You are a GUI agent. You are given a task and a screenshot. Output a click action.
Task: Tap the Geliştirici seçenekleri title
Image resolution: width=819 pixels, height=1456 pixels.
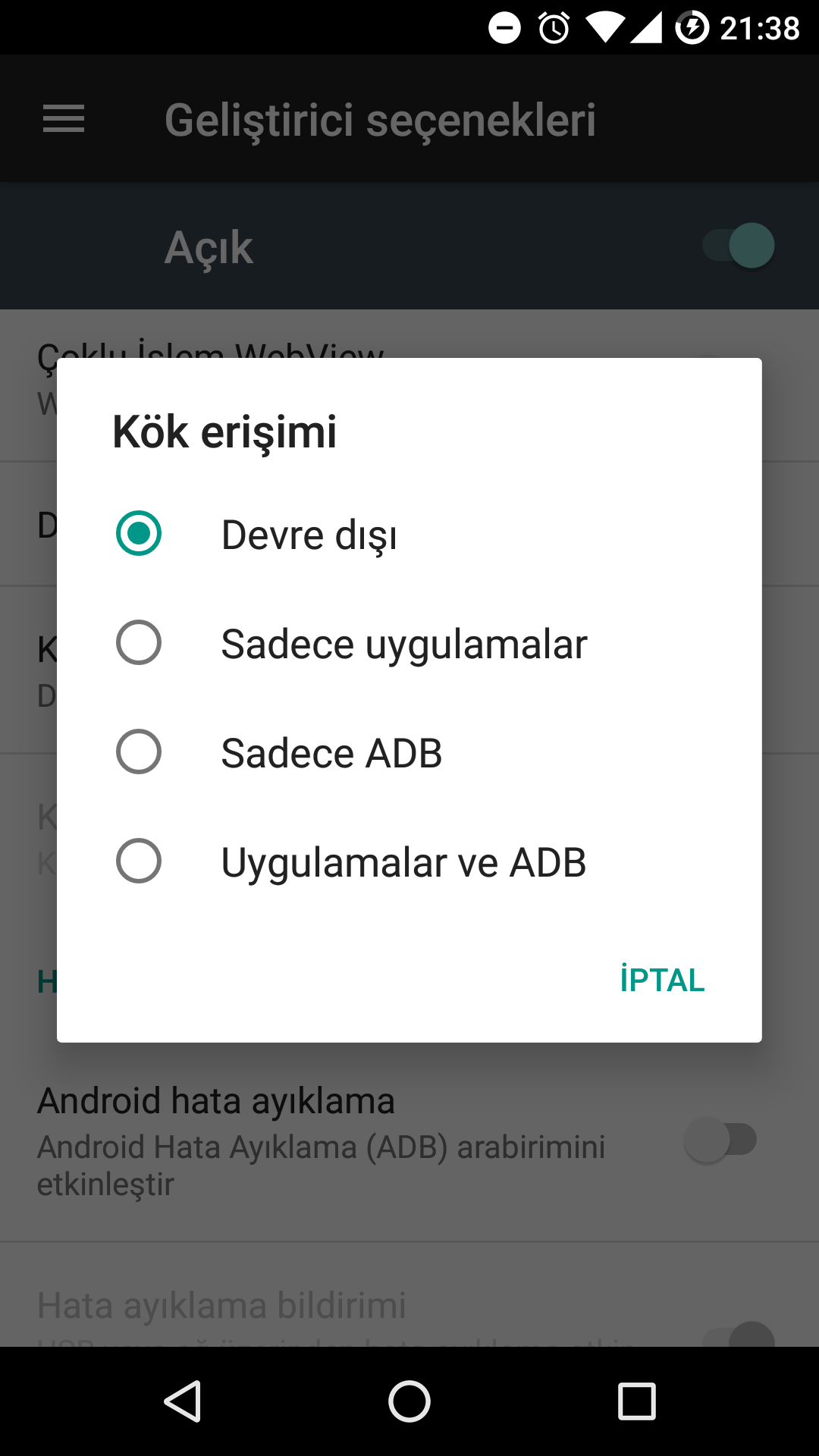[x=380, y=120]
